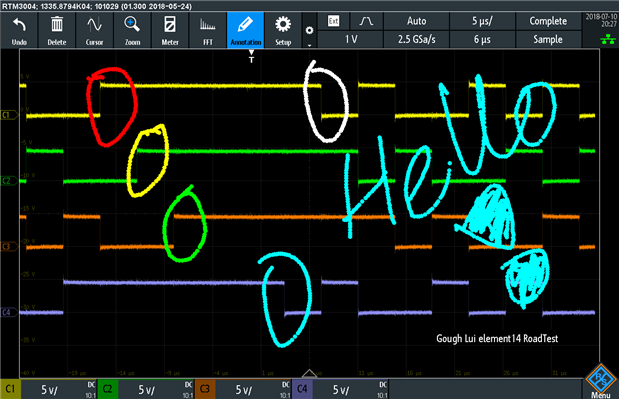Toggle channel C2 green button

point(107,389)
